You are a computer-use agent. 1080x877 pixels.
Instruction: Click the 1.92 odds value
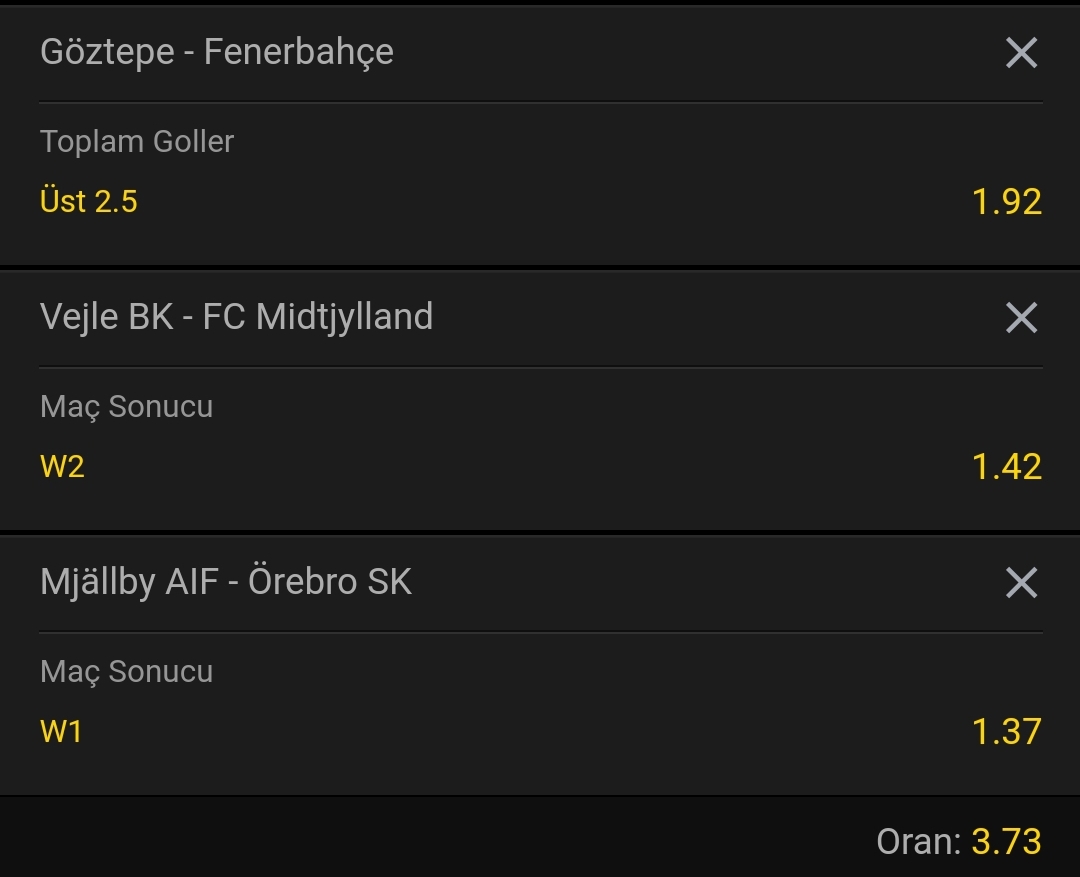tap(1006, 202)
